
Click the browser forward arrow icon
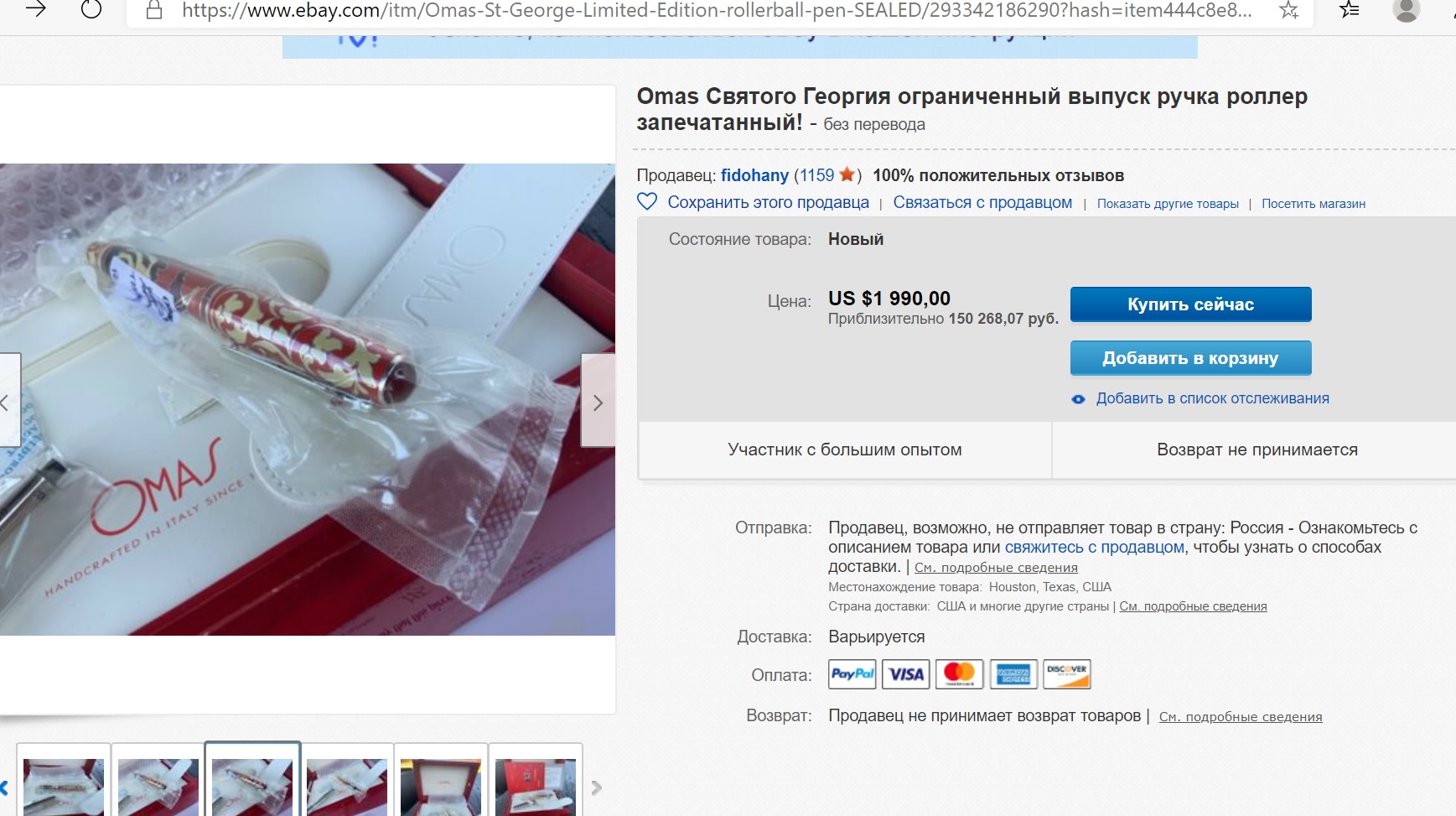(x=36, y=9)
